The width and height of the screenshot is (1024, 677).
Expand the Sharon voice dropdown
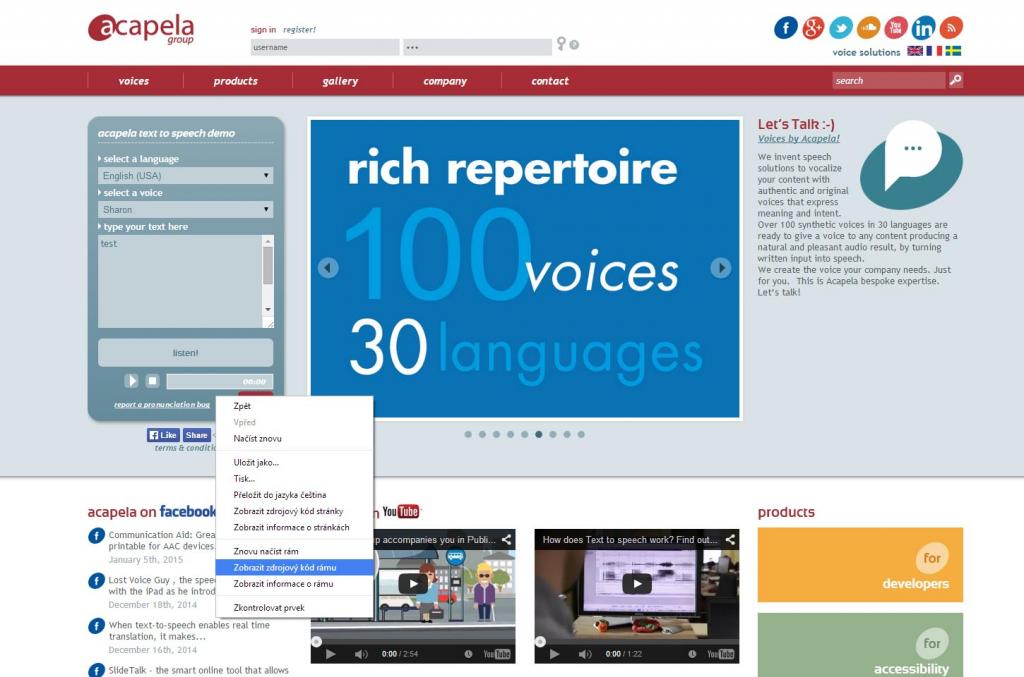point(186,210)
